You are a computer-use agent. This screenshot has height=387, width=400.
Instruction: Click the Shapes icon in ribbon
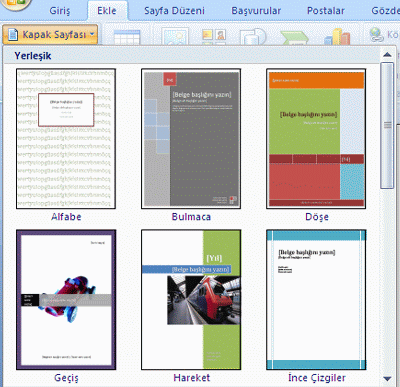click(x=253, y=36)
